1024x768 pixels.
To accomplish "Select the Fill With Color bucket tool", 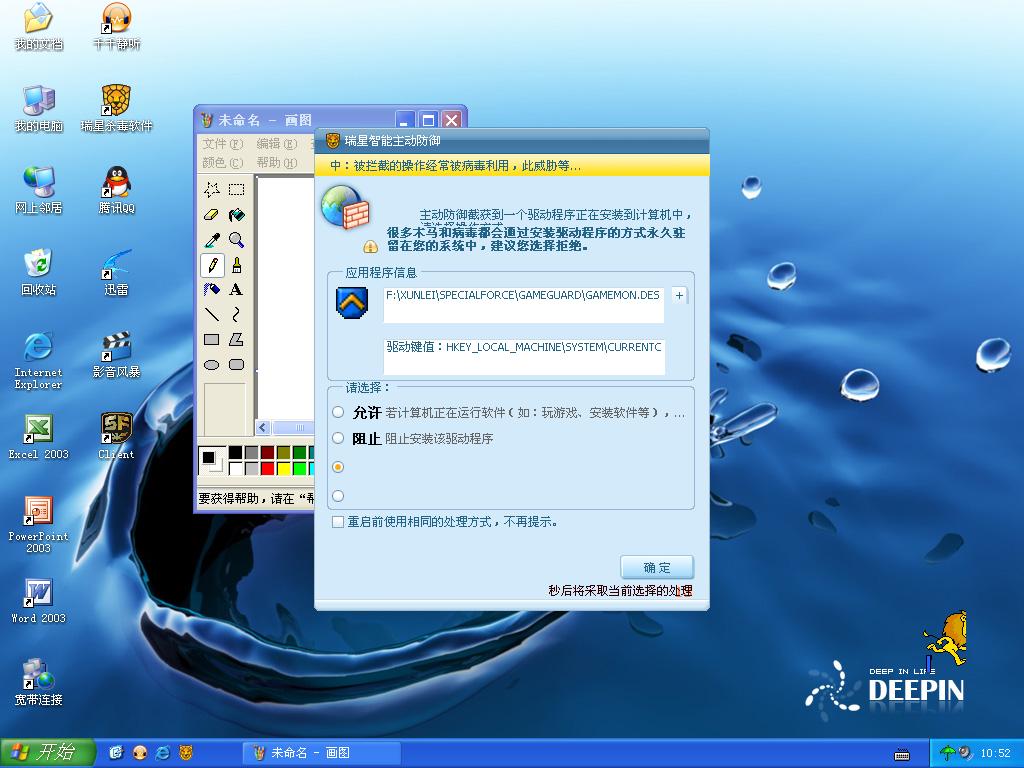I will [x=237, y=214].
